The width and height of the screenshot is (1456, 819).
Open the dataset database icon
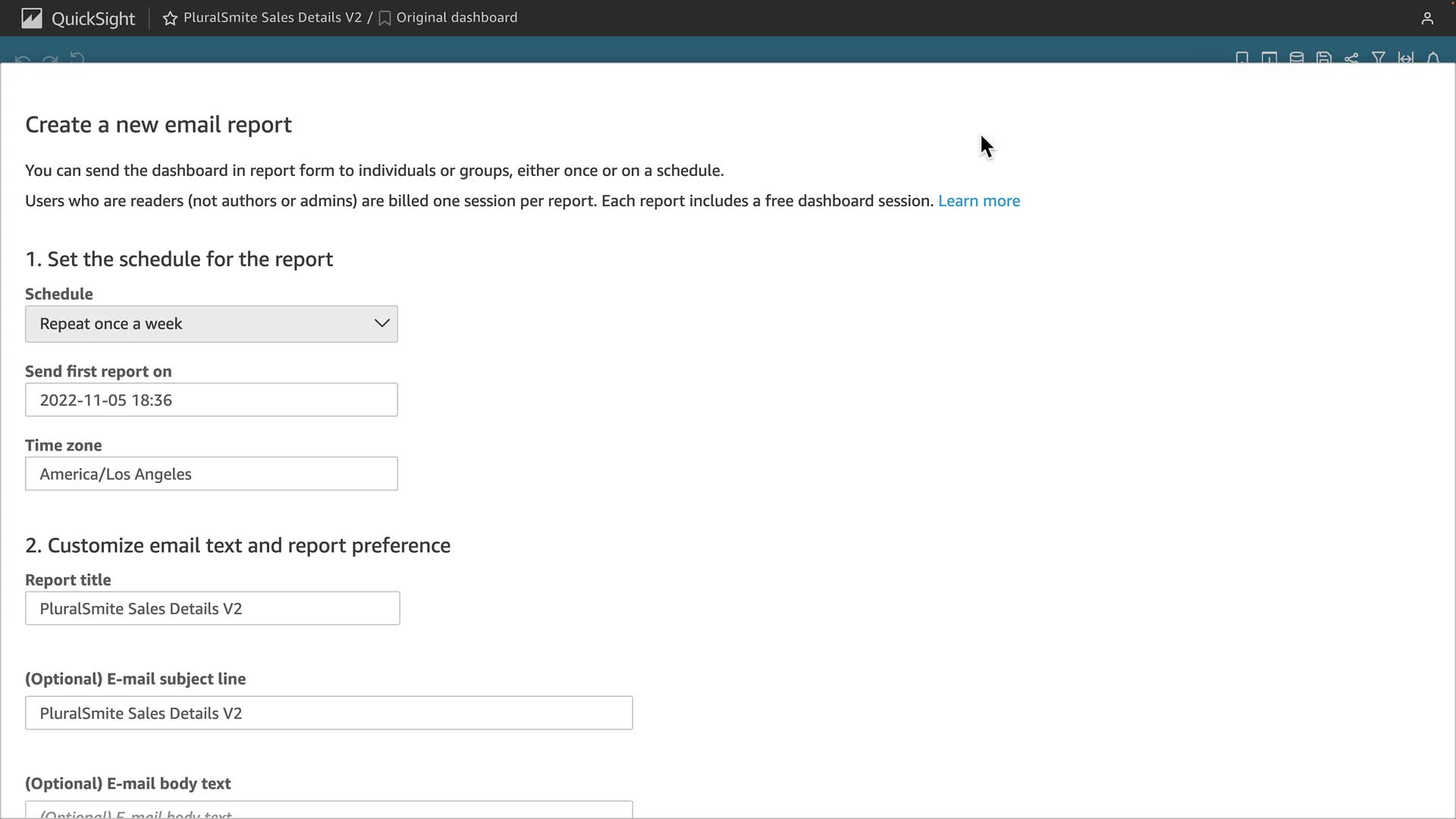point(1297,58)
